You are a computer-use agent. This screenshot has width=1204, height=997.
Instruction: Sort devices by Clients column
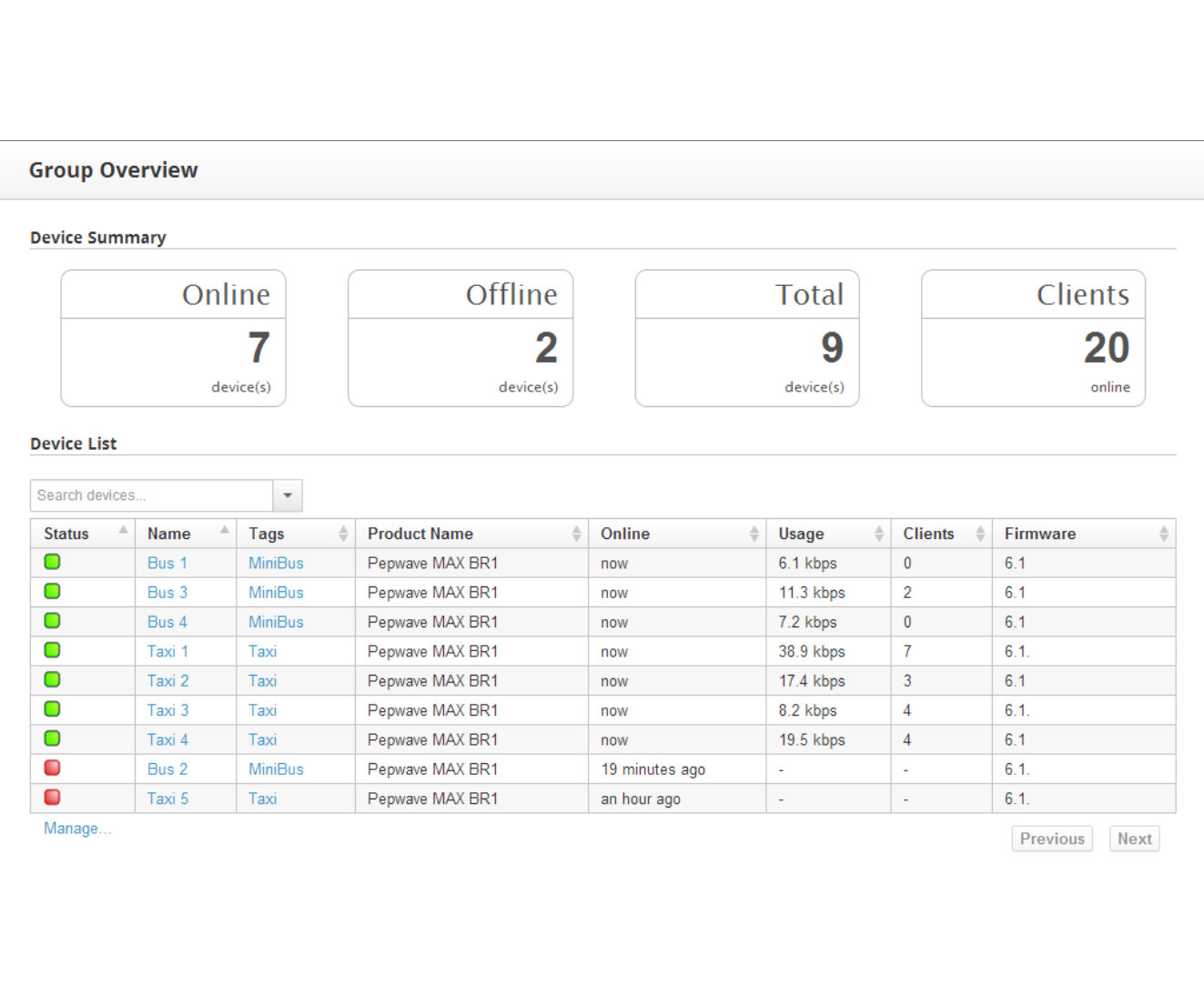(x=941, y=534)
